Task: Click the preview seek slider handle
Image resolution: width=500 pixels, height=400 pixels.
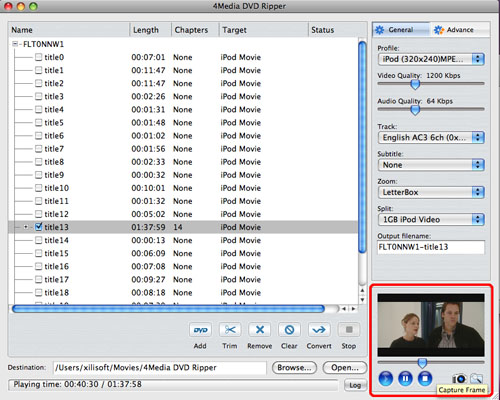Action: tap(422, 363)
